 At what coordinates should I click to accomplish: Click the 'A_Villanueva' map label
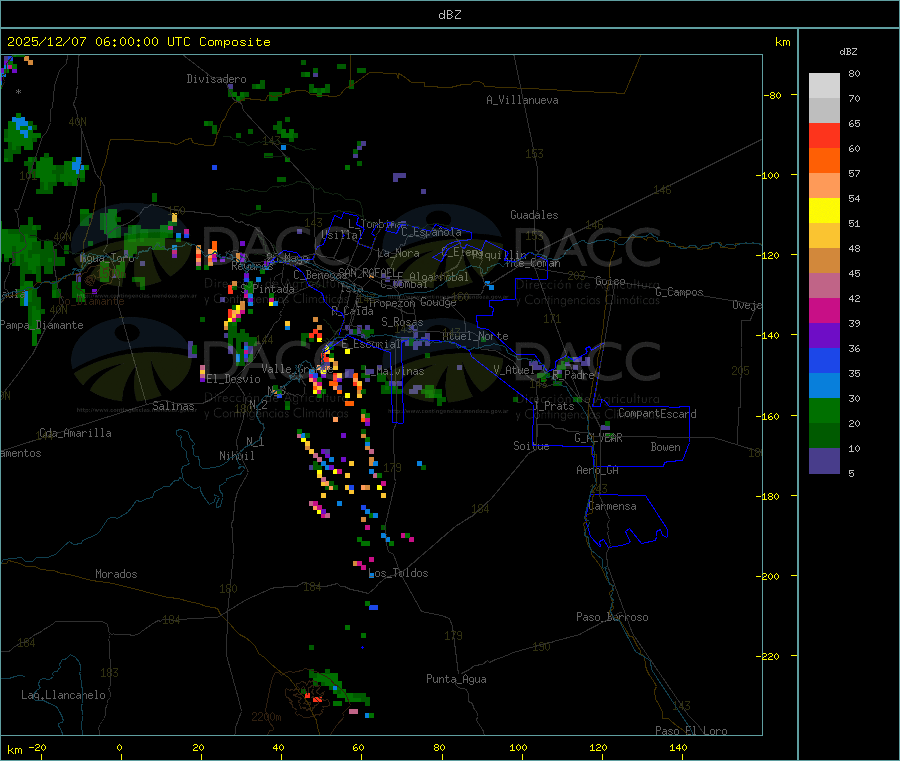click(522, 100)
